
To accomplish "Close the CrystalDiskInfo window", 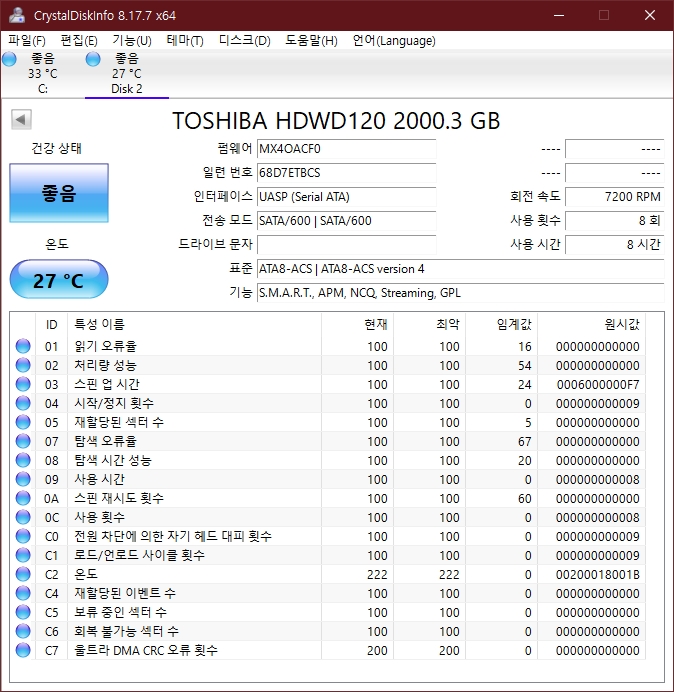I will (x=650, y=15).
